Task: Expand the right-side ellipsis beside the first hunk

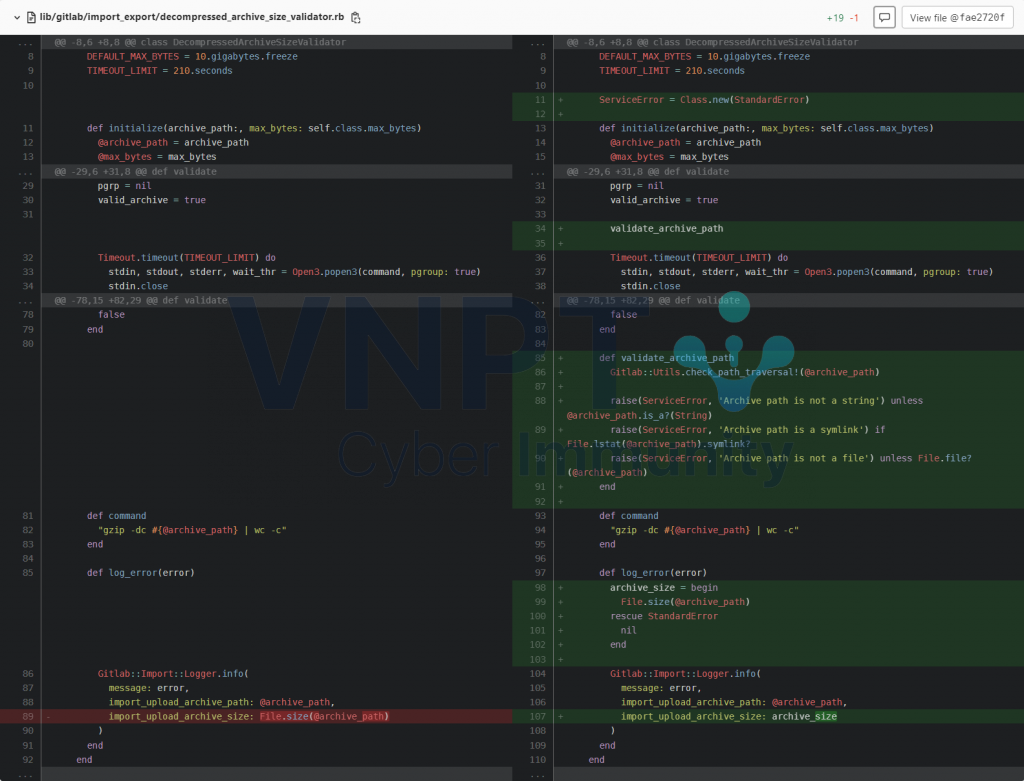Action: click(x=537, y=42)
